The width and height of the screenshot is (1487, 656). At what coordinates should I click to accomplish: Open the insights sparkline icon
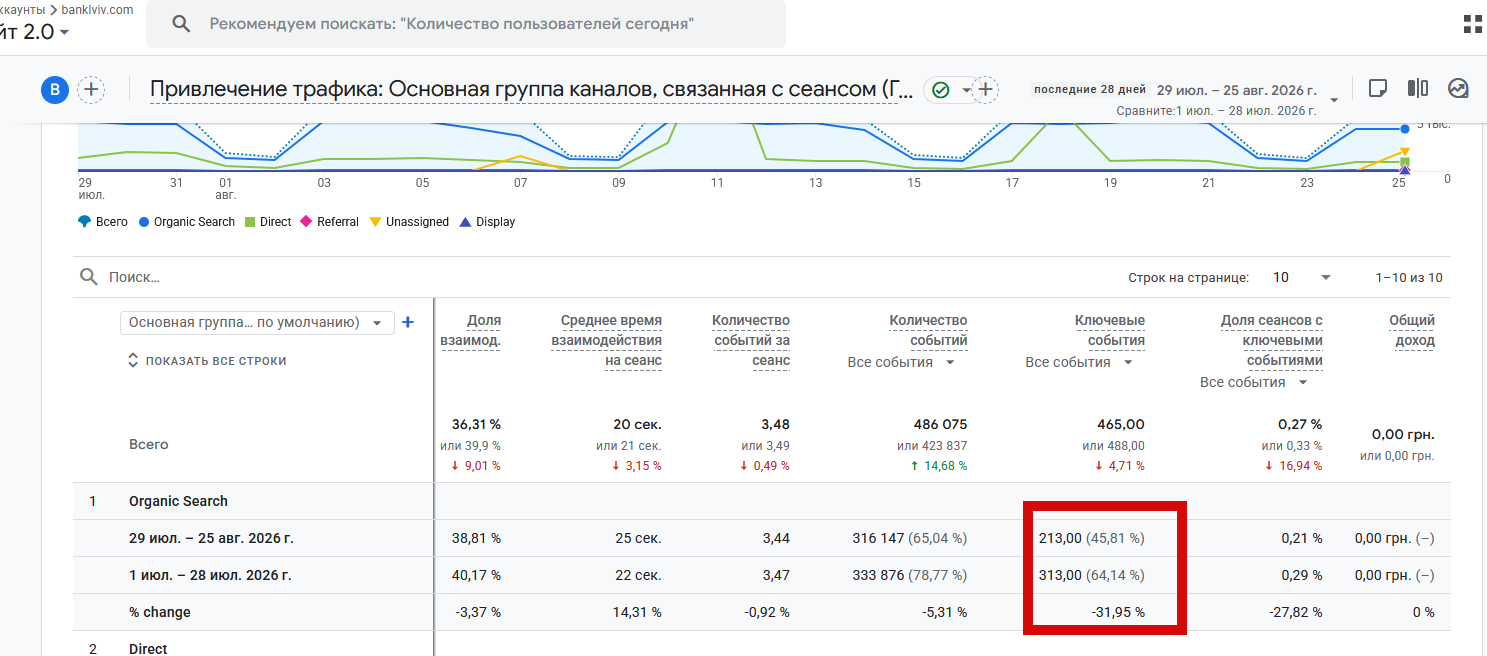click(x=1458, y=89)
